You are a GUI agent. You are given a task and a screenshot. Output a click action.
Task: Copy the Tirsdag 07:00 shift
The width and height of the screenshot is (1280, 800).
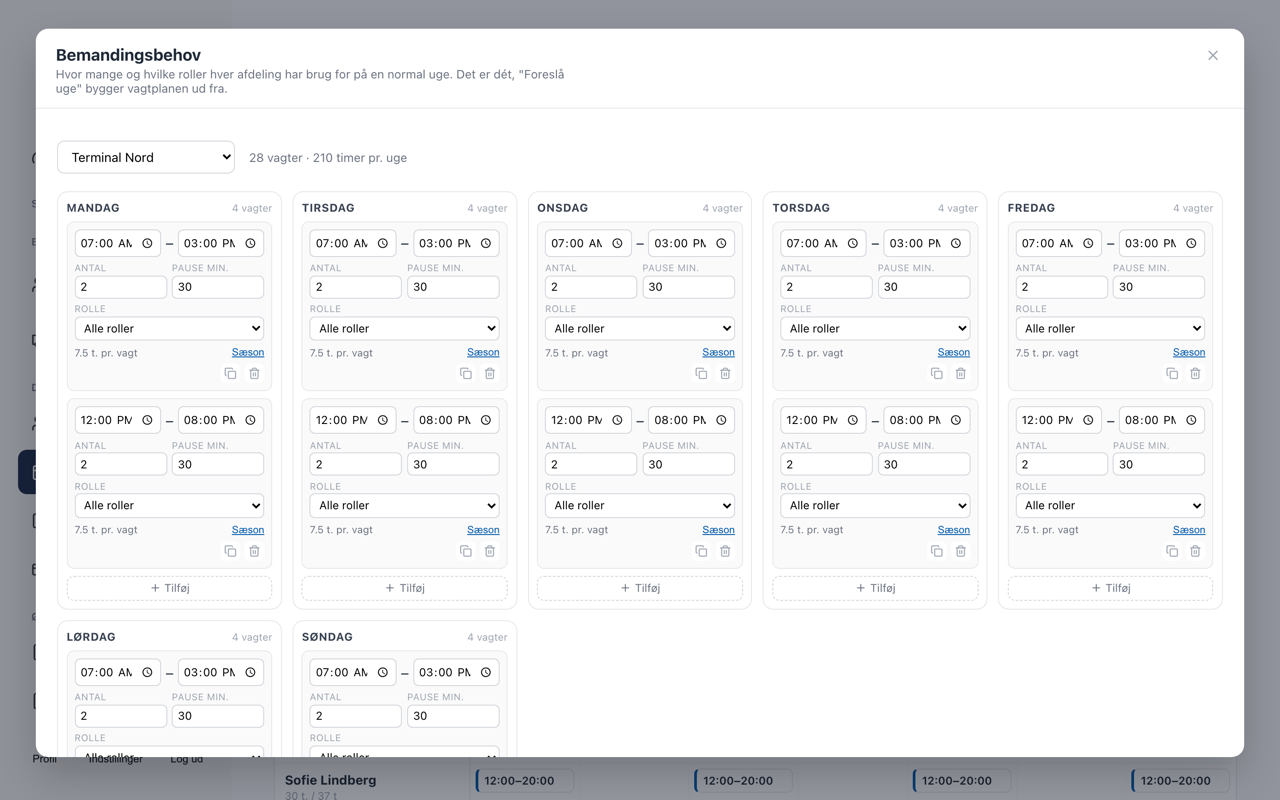point(466,373)
